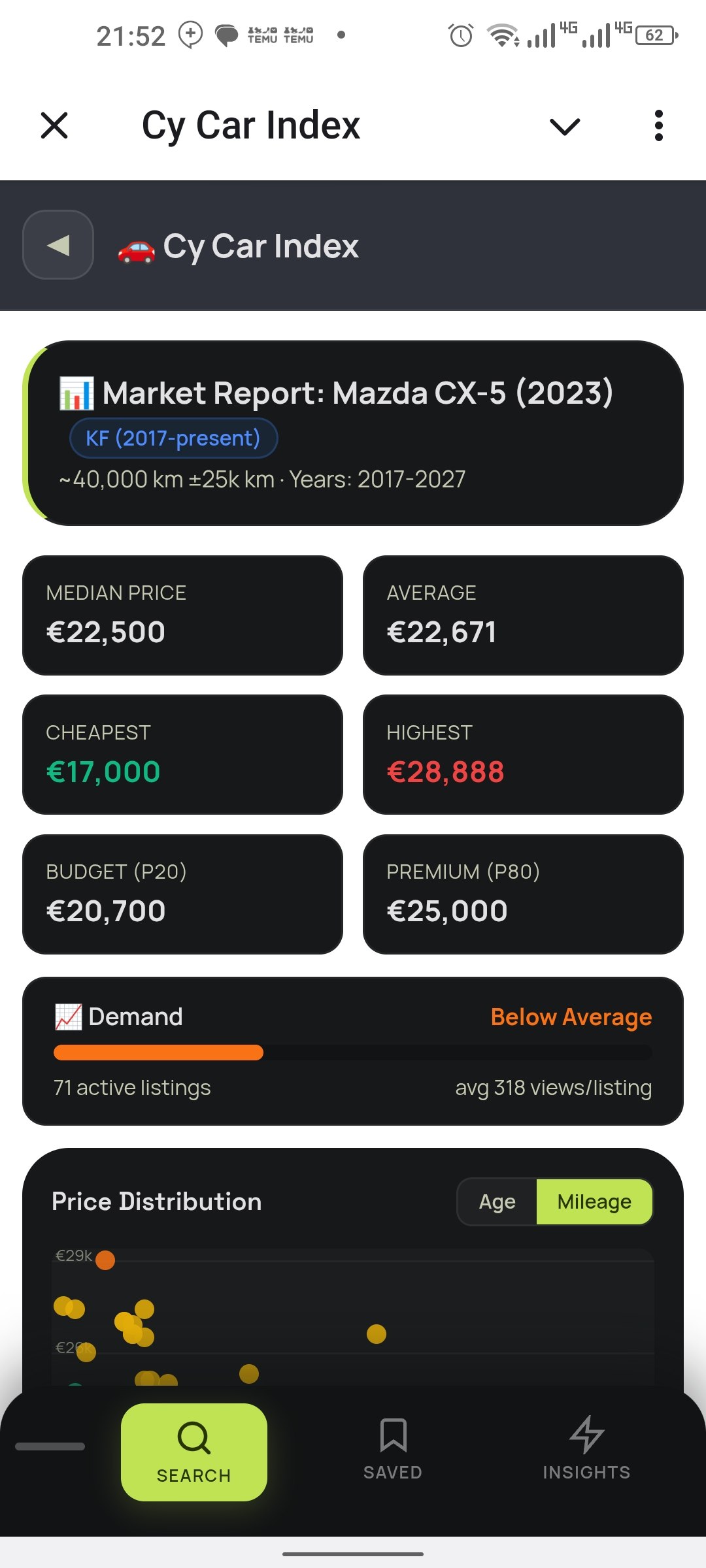
Task: Open the three-dot overflow menu
Action: [x=658, y=125]
